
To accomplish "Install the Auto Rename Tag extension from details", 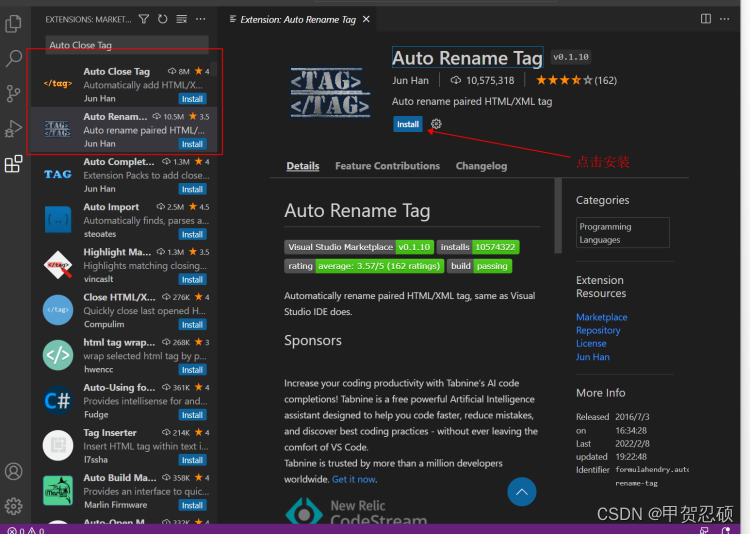I will [408, 124].
